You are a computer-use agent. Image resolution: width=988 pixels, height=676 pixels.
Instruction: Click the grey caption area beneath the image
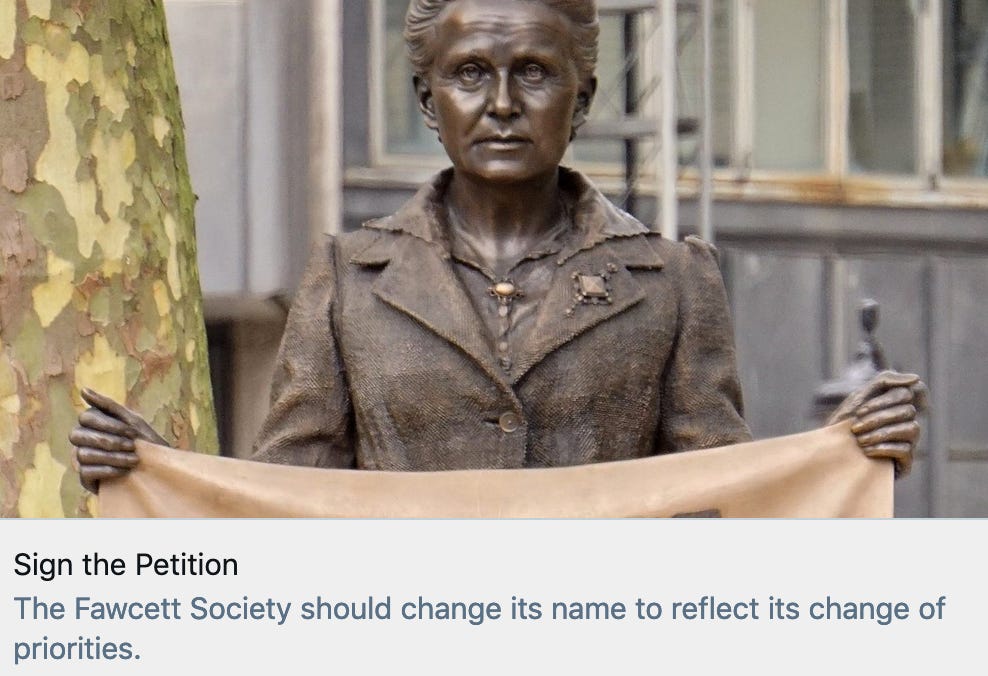[494, 597]
